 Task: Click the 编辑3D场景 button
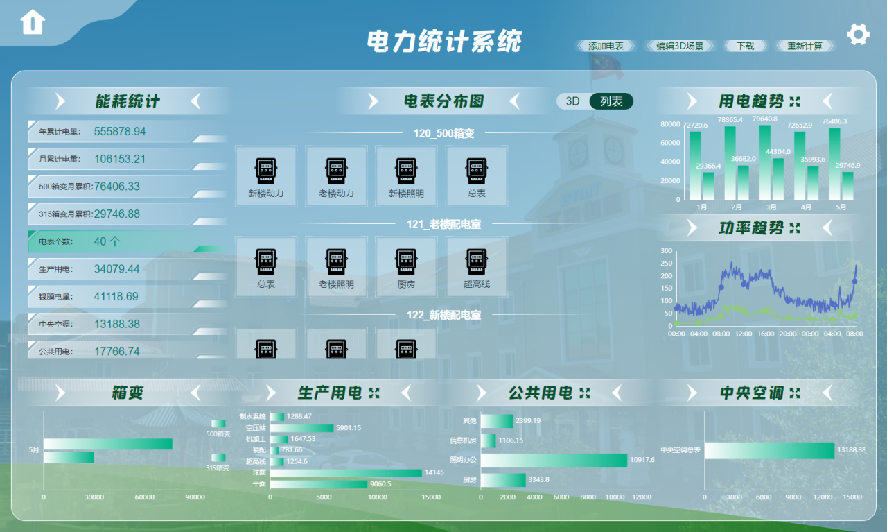[x=680, y=46]
